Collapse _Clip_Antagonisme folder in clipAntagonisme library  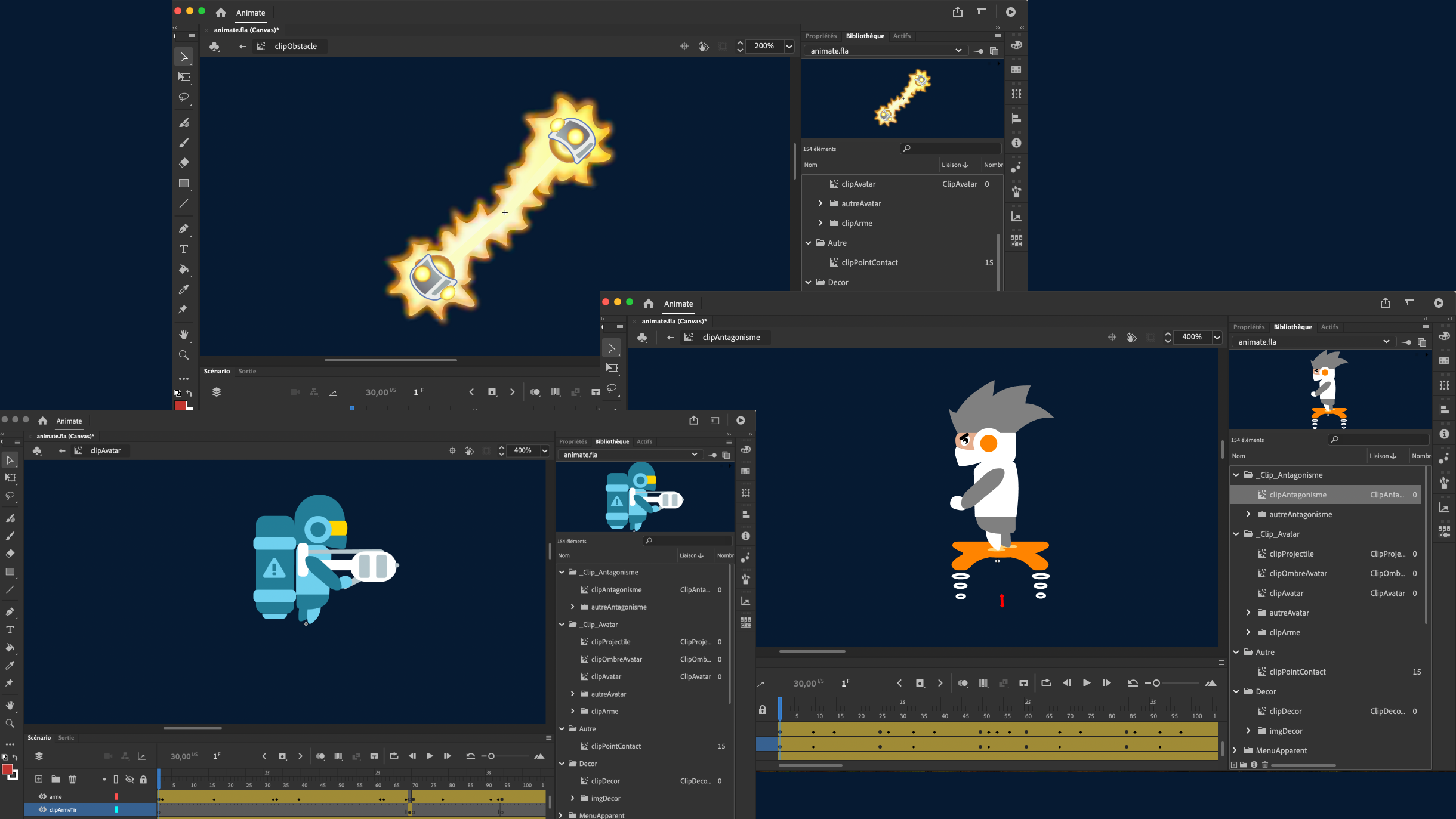pyautogui.click(x=1236, y=475)
